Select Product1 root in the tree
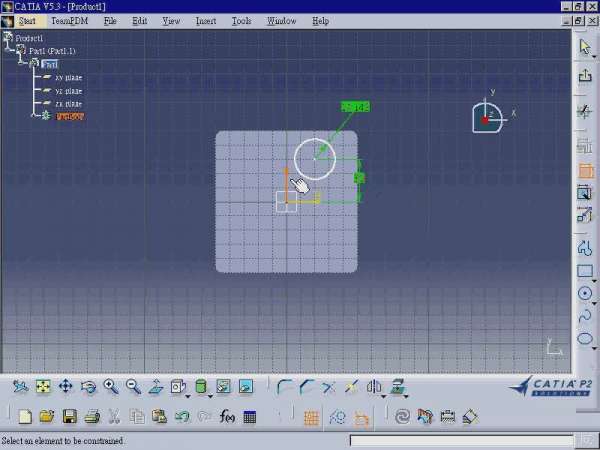600x450 pixels. [x=29, y=38]
